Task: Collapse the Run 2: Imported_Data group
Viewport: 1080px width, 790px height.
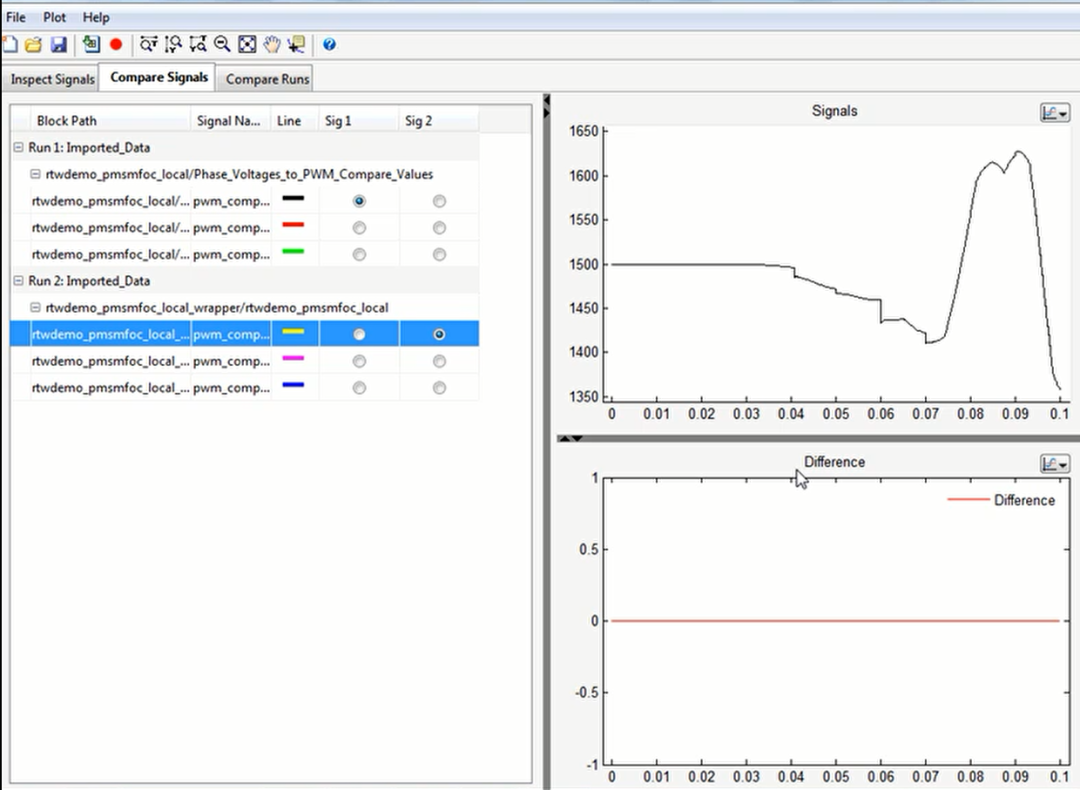Action: (x=19, y=282)
